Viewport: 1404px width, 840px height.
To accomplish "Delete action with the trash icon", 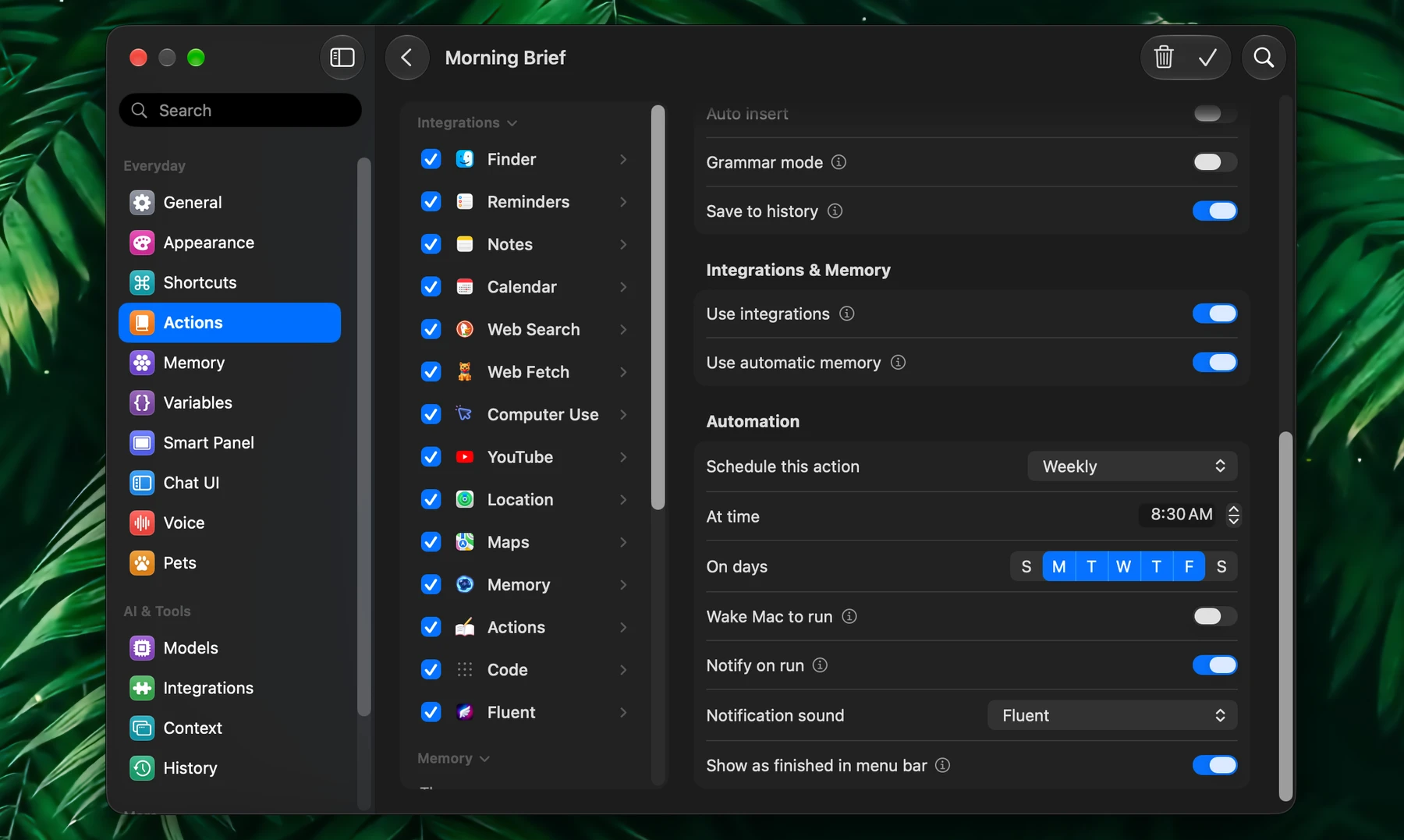I will (1164, 58).
